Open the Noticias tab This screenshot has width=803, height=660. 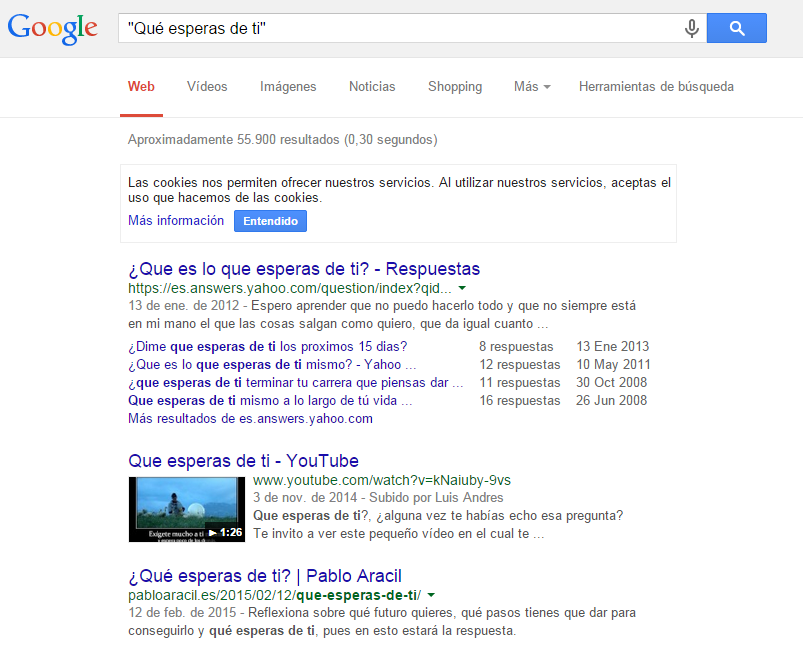(372, 87)
